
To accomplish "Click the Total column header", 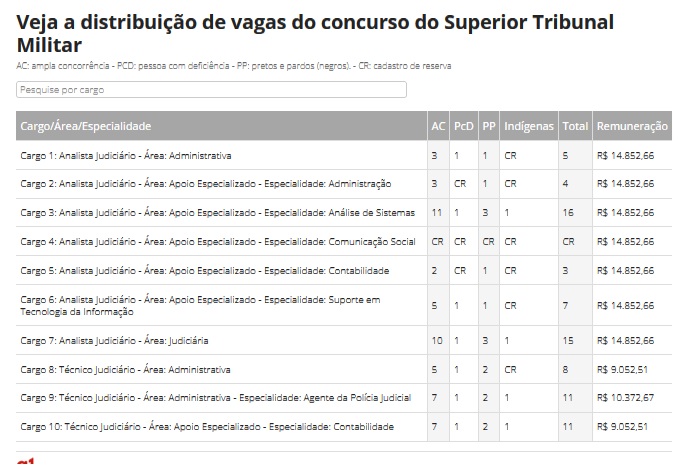I will point(575,126).
